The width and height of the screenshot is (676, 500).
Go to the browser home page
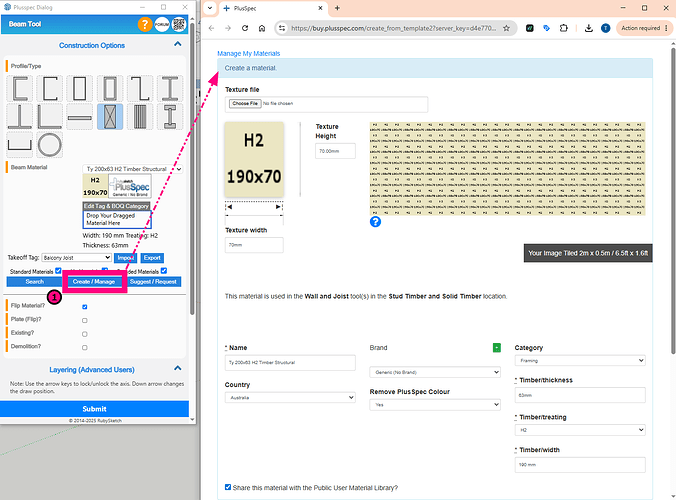[262, 28]
